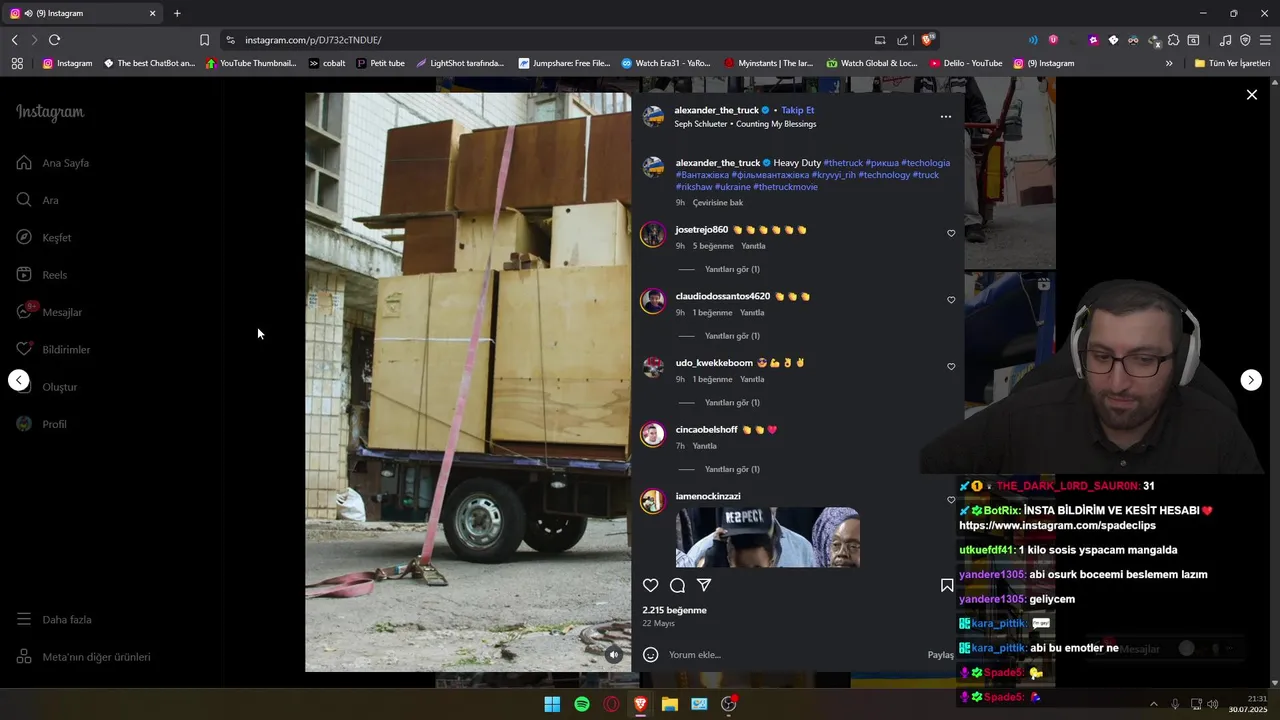Open the browser hamburger menu
The image size is (1280, 720).
click(x=1265, y=40)
